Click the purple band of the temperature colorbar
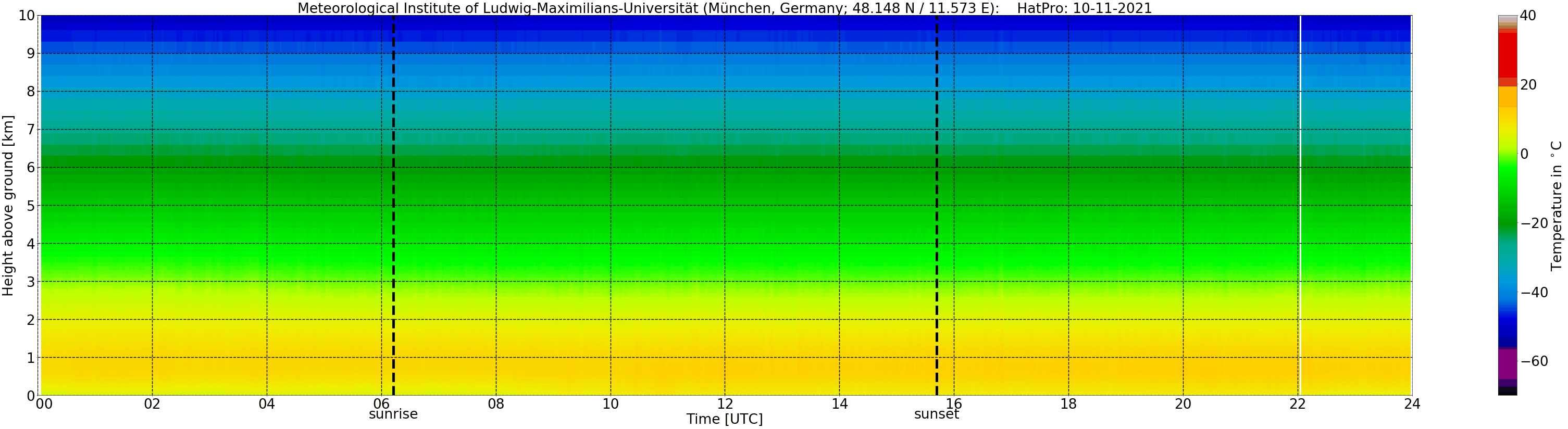Viewport: 1568px width, 429px height. 1507,364
